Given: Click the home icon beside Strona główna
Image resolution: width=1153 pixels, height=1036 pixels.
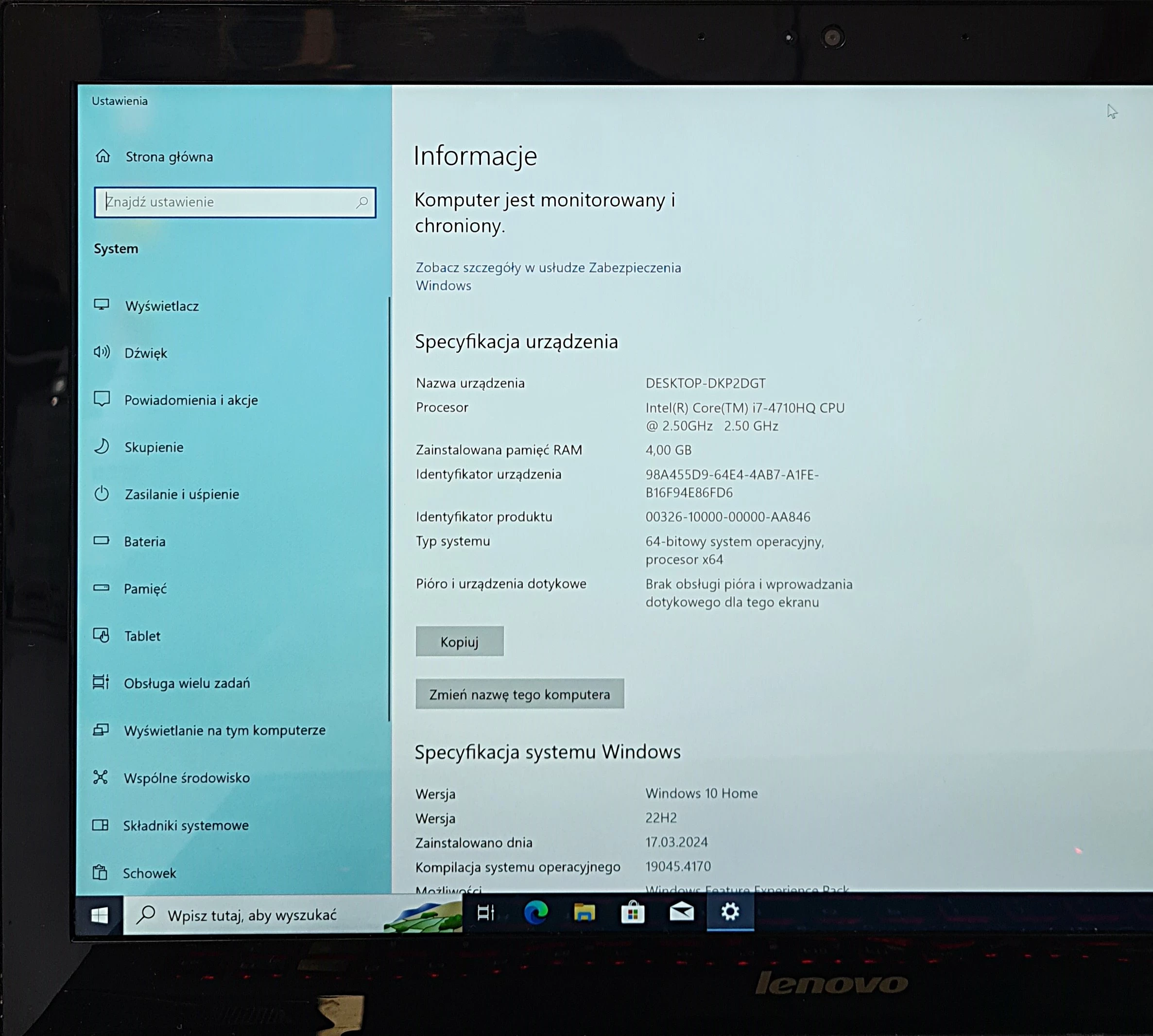Looking at the screenshot, I should click(x=103, y=156).
